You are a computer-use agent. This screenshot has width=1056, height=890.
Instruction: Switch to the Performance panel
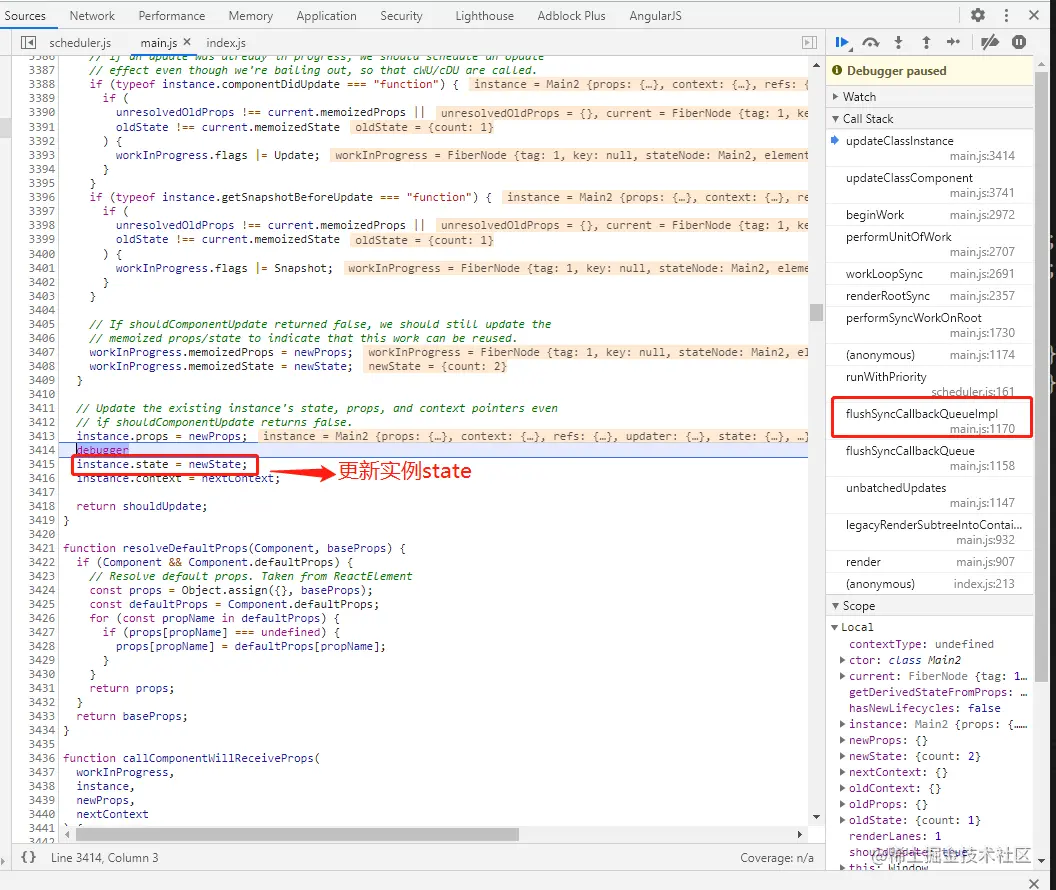172,15
